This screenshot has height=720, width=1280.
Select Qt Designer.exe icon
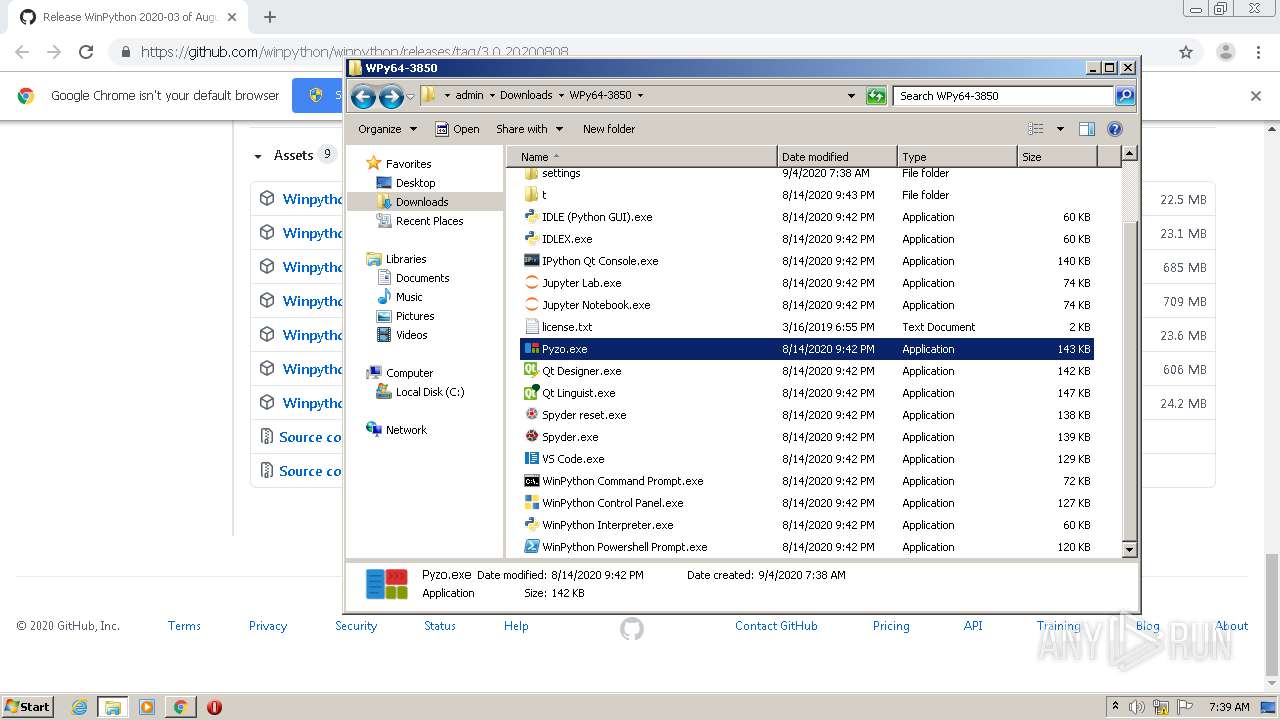click(x=532, y=371)
